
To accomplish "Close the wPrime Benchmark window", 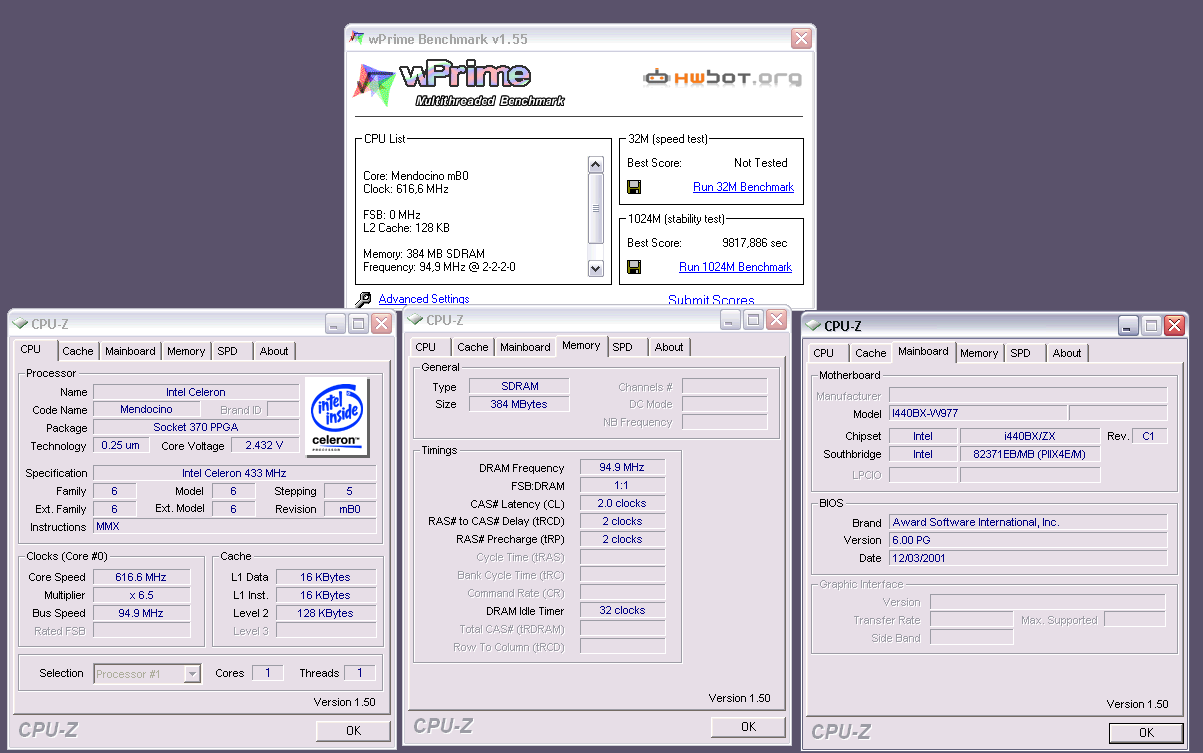I will 801,39.
